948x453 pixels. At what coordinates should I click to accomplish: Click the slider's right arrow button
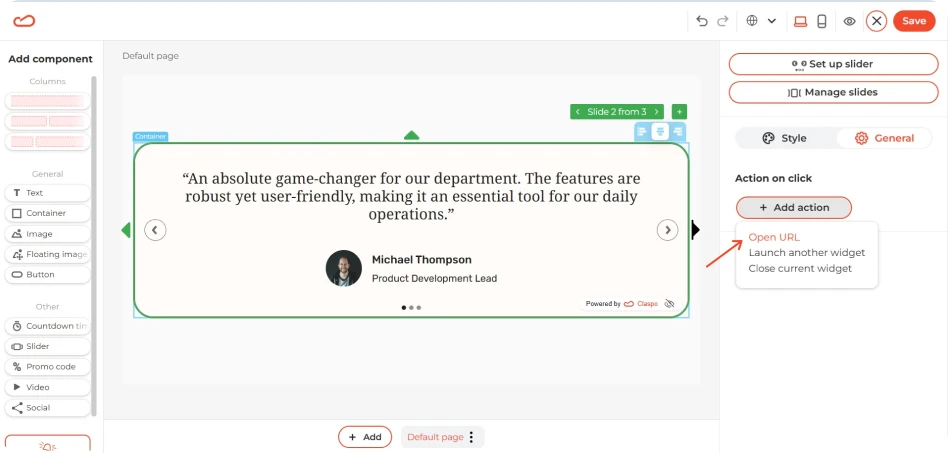coord(667,230)
